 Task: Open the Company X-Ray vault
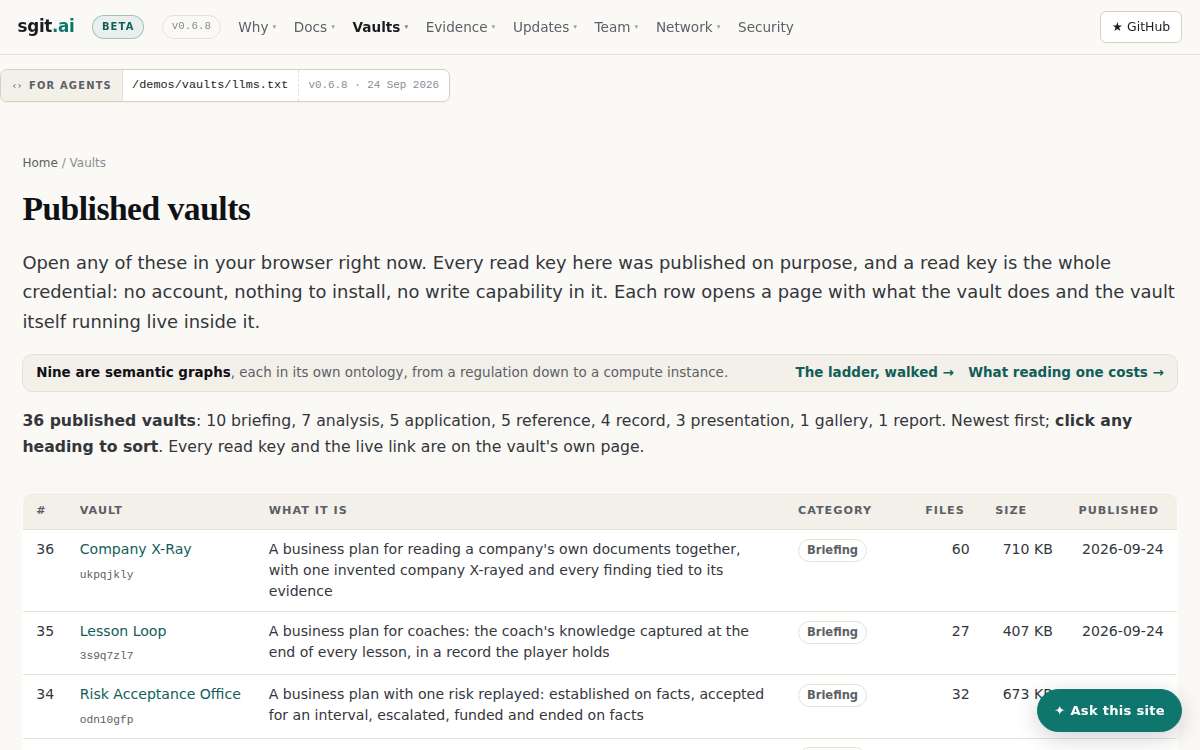(x=135, y=549)
